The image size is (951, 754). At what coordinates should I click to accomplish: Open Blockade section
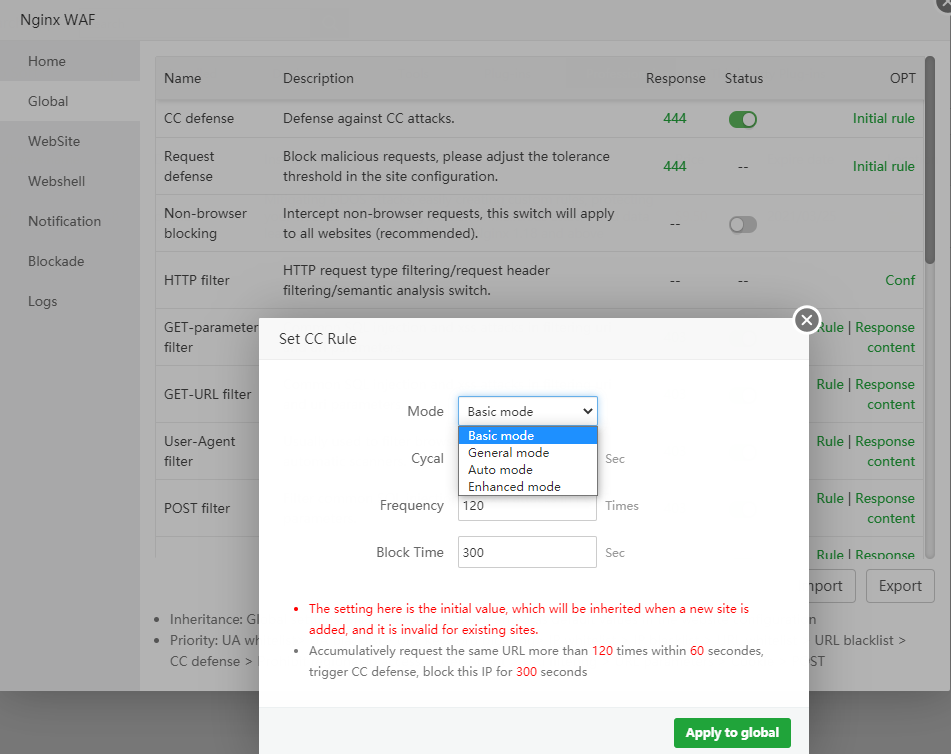click(56, 262)
